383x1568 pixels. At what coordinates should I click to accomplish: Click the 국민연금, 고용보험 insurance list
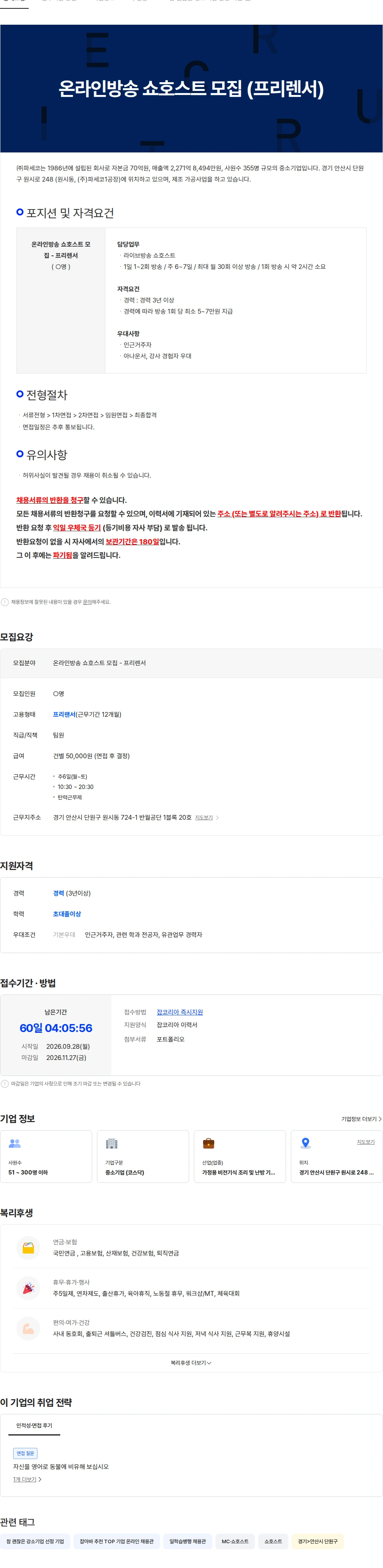[116, 1253]
